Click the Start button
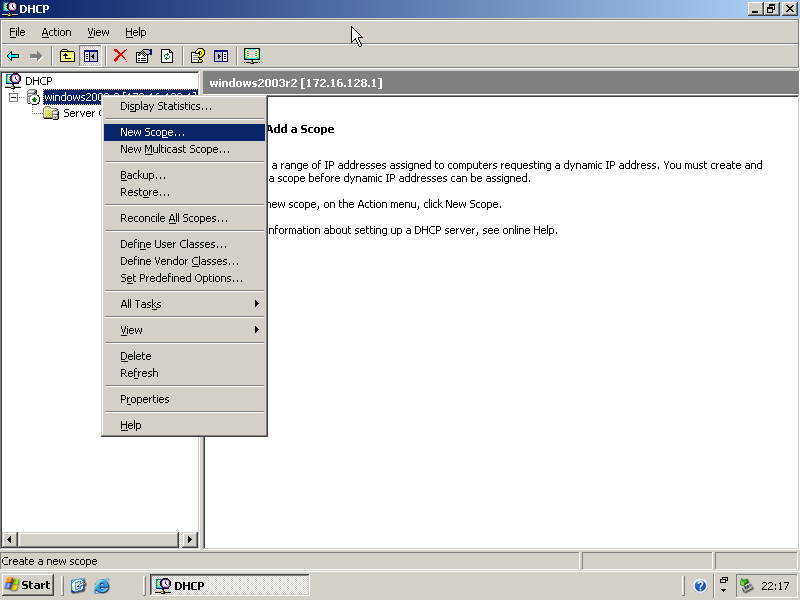 click(28, 585)
